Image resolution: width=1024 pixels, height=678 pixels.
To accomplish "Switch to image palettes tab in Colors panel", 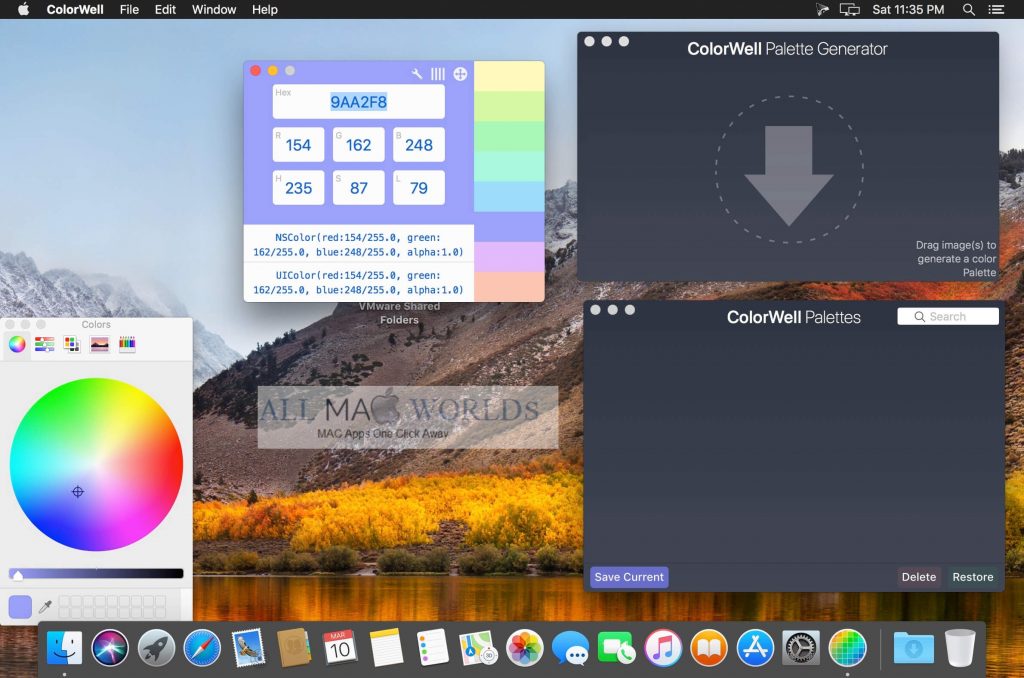I will click(99, 344).
